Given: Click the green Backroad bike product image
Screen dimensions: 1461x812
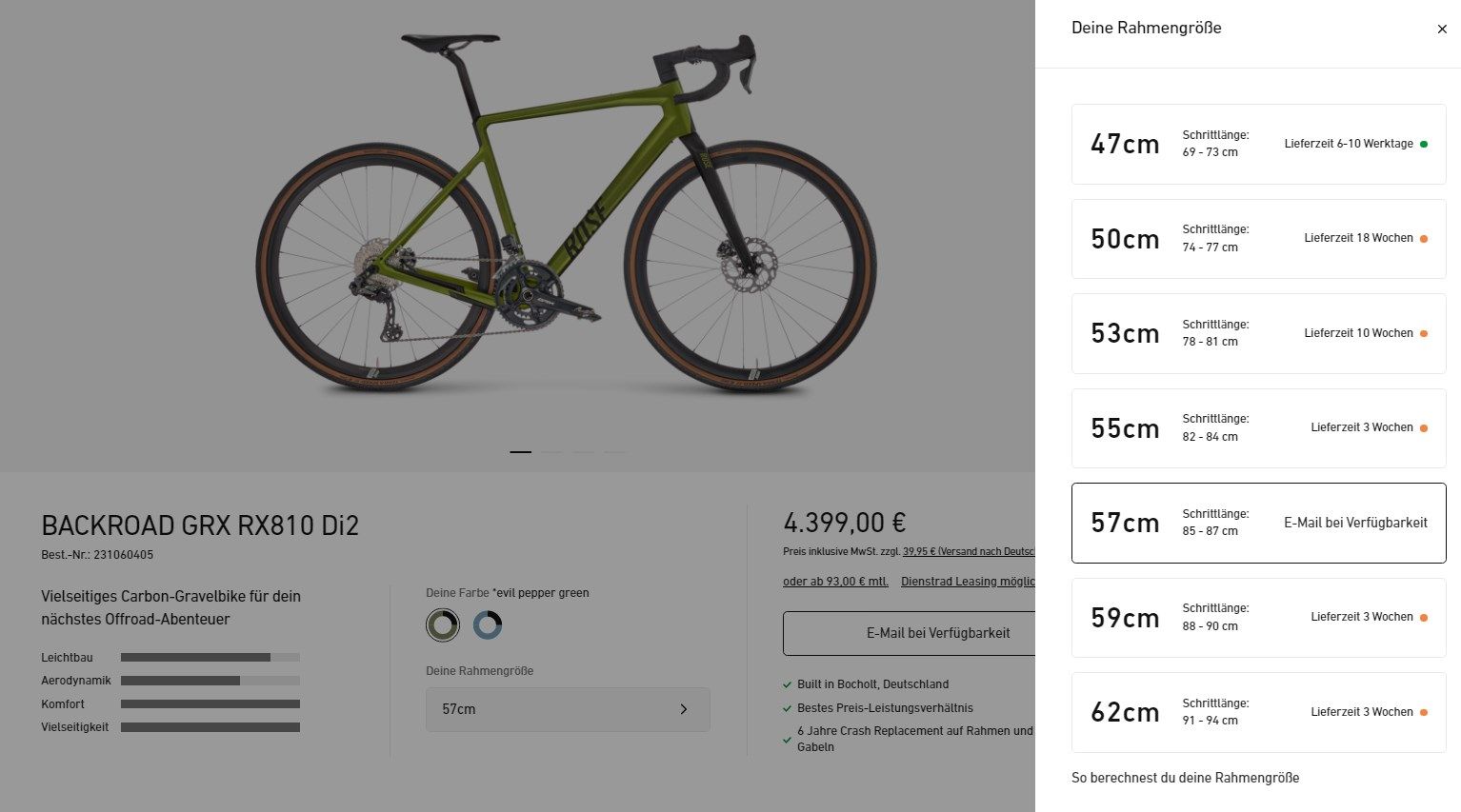Looking at the screenshot, I should point(567,219).
